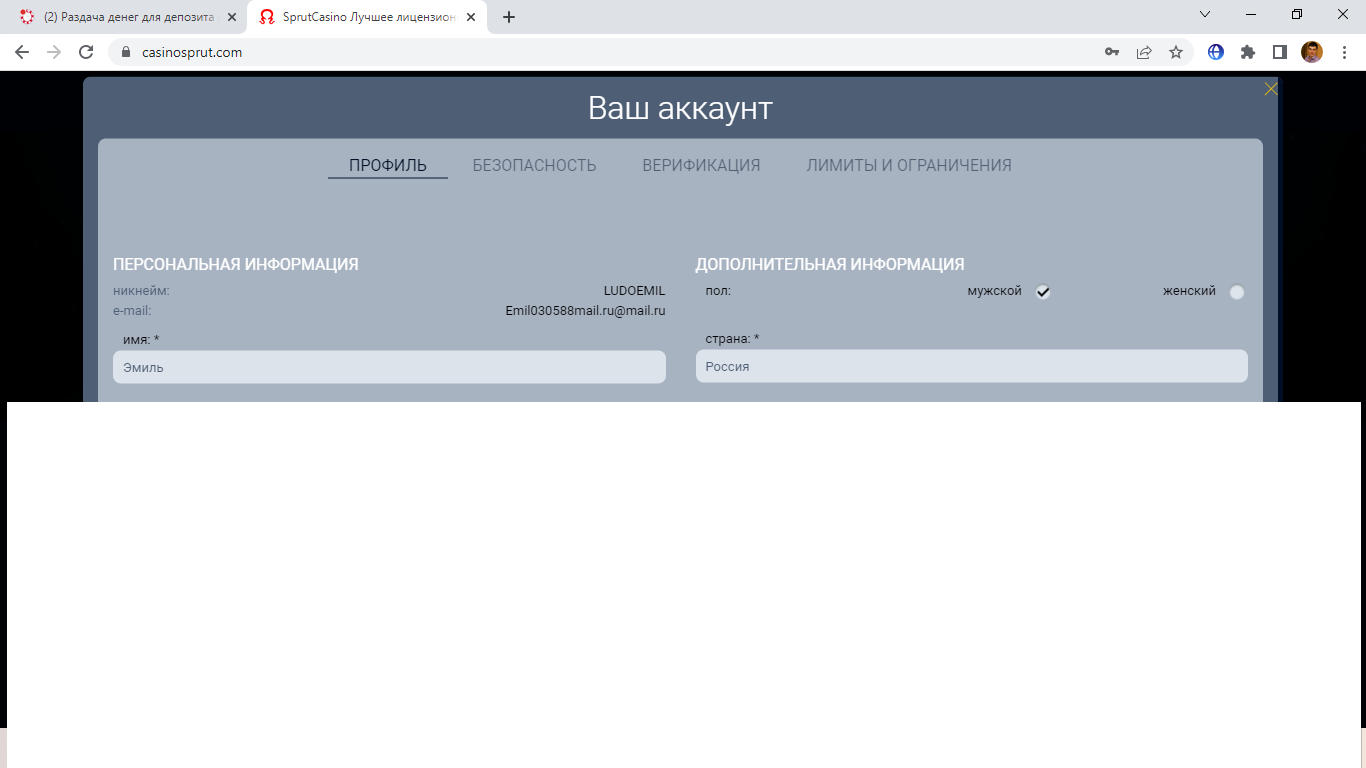The image size is (1366, 768).
Task: Open a new browser tab
Action: [x=509, y=17]
